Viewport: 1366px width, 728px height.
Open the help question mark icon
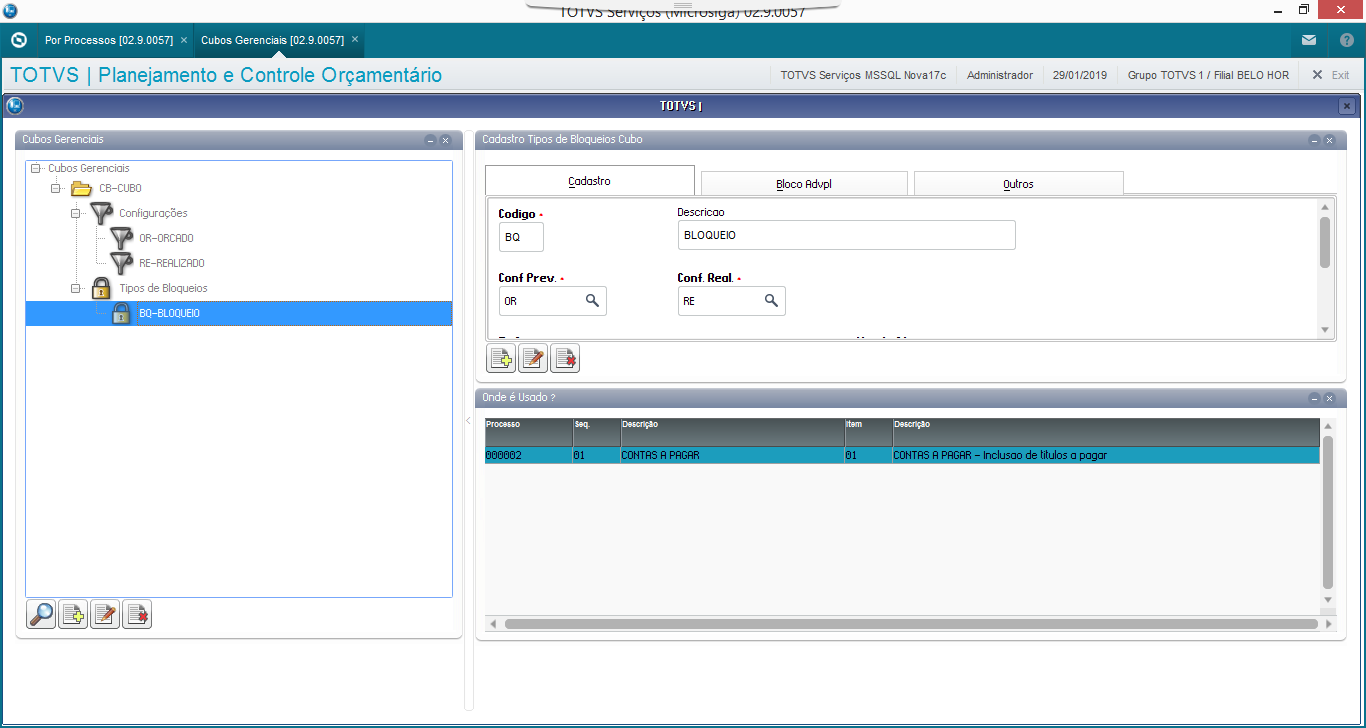(x=1346, y=40)
